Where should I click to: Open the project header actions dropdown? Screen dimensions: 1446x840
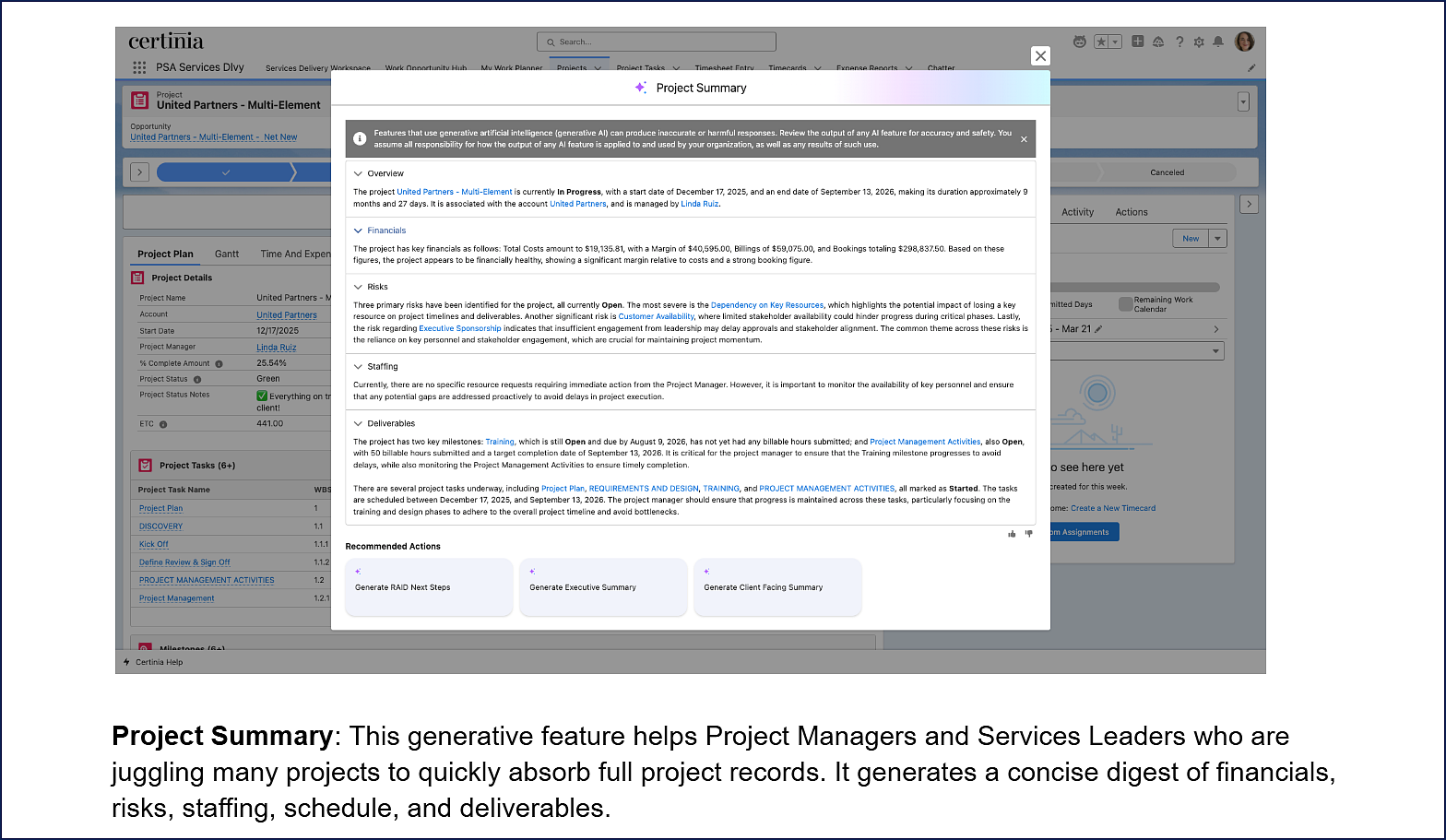coord(1243,101)
